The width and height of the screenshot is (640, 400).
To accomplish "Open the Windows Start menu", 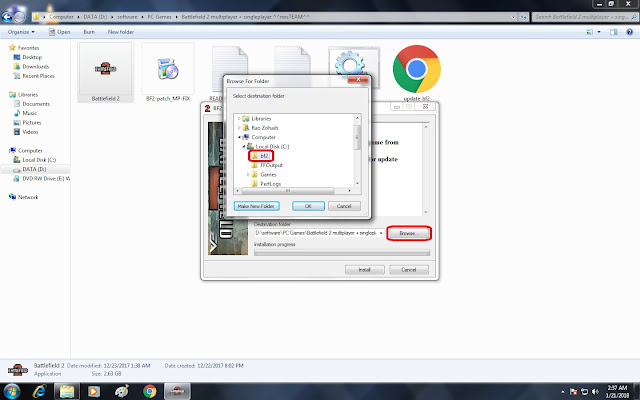I will 11,391.
